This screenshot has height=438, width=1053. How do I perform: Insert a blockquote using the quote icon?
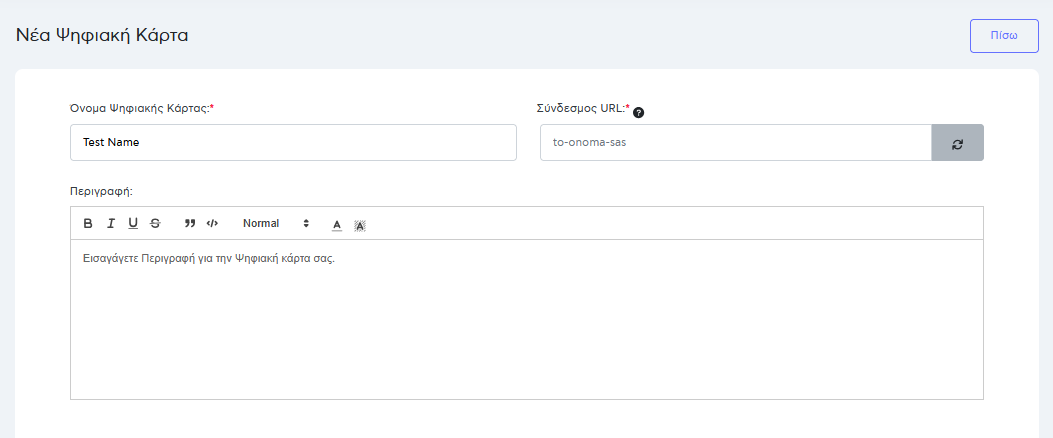pos(190,223)
